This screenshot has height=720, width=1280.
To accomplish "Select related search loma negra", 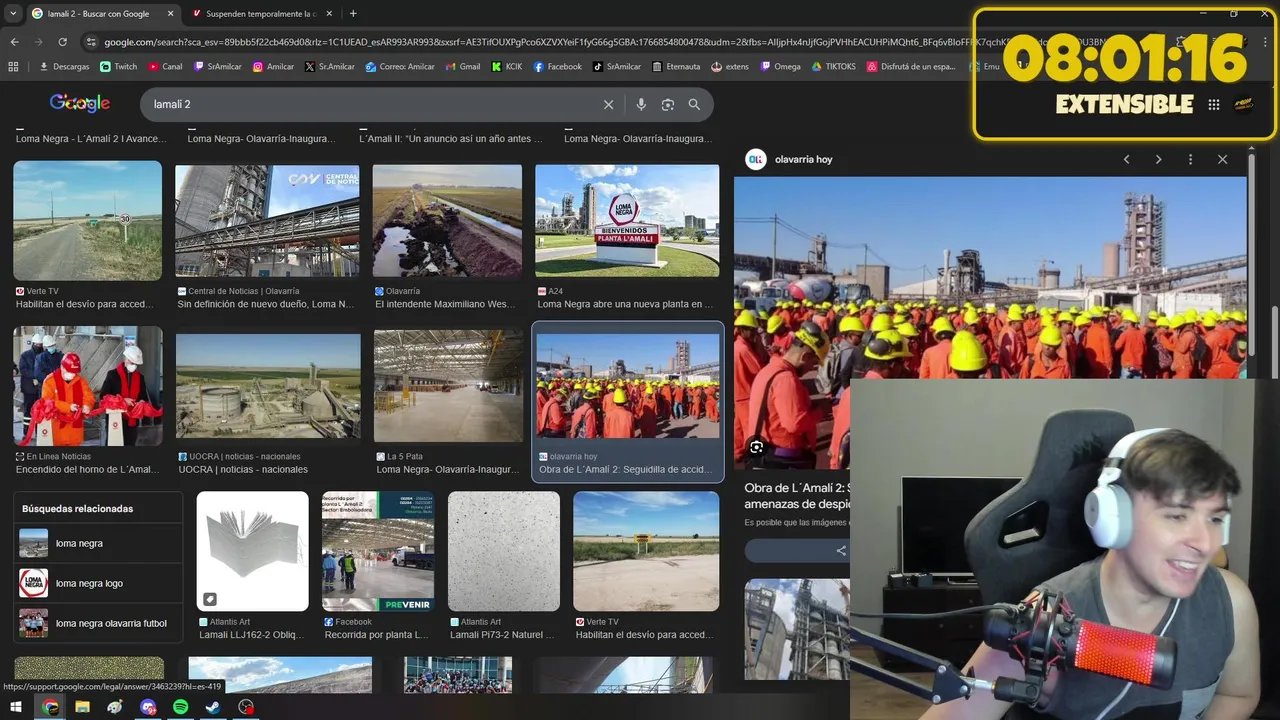I will 98,543.
